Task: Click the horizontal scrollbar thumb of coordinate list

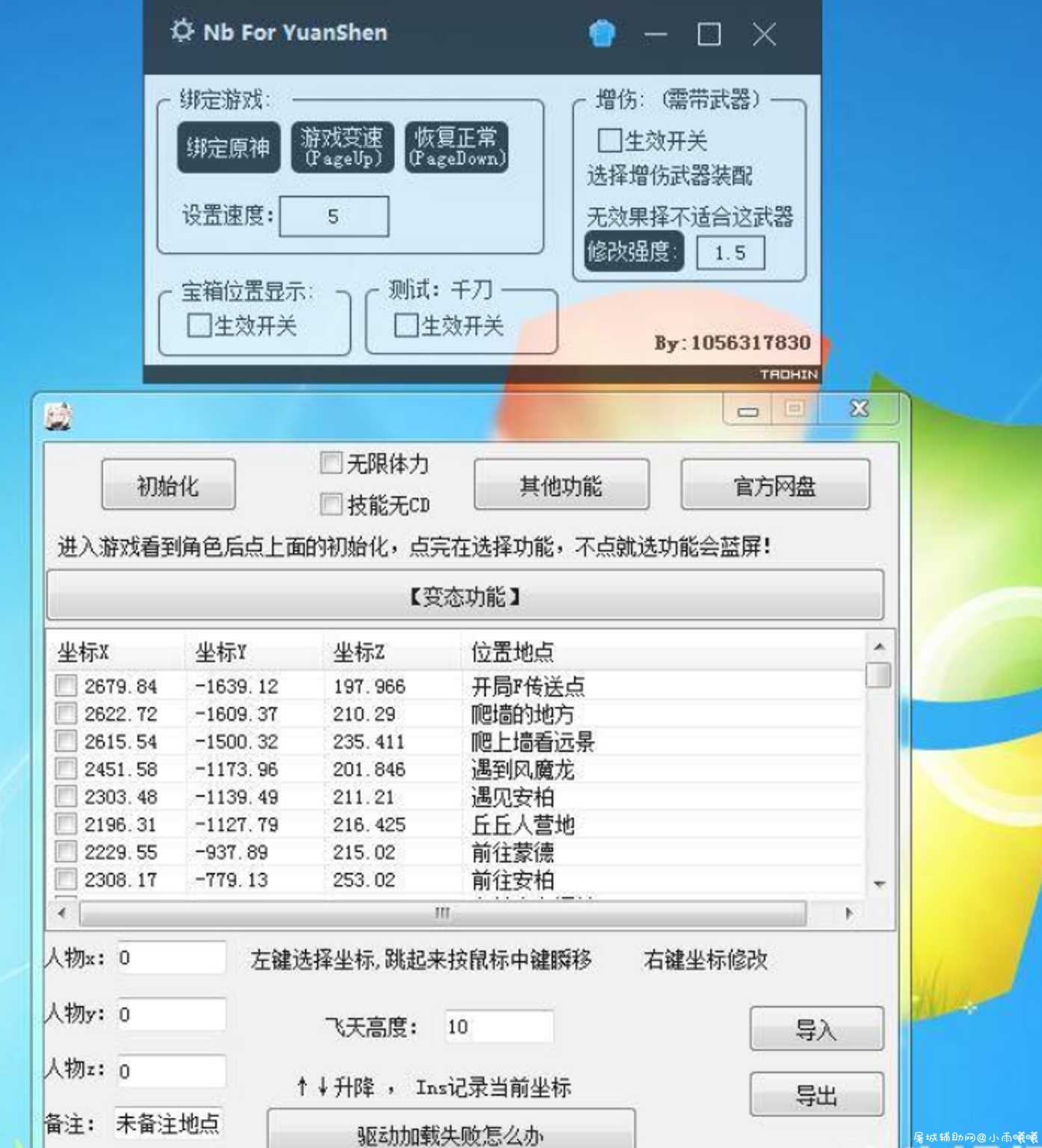Action: 443,913
